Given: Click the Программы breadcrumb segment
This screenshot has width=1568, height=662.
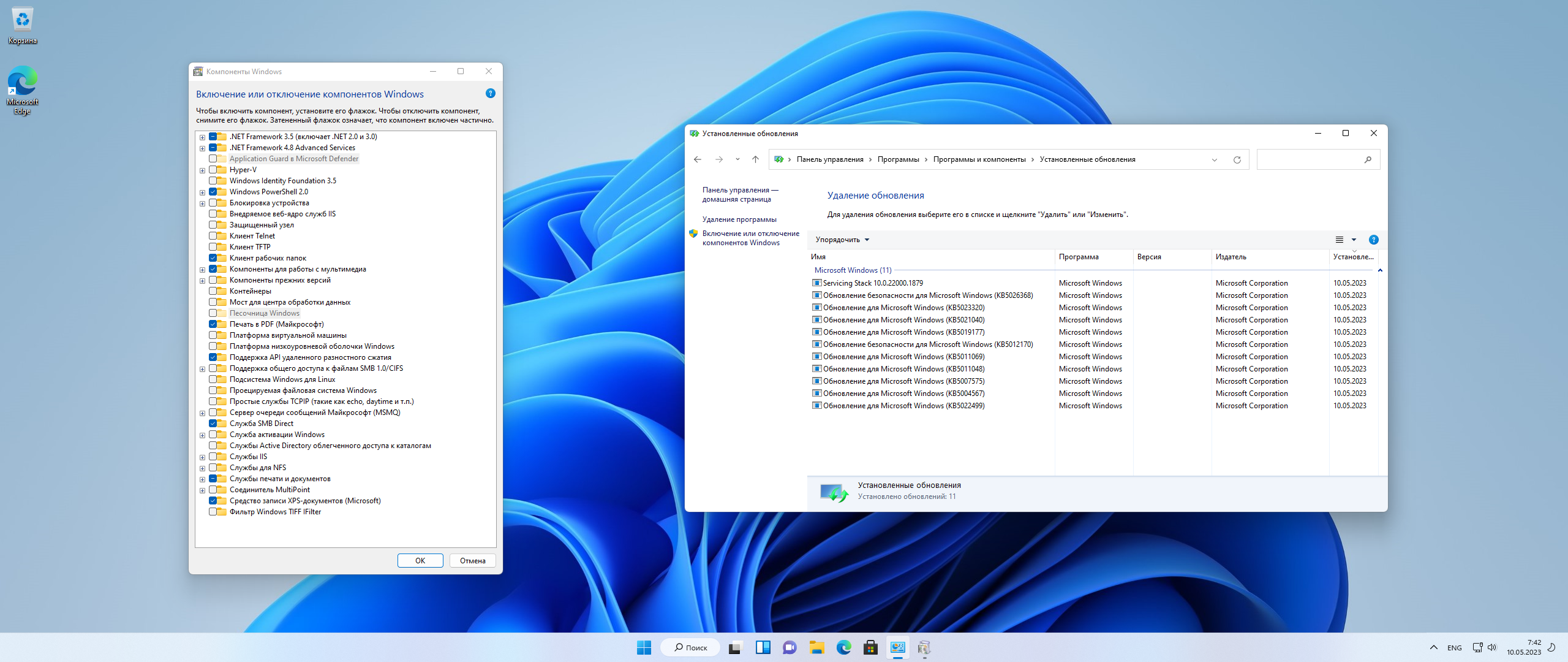Looking at the screenshot, I should pyautogui.click(x=898, y=159).
